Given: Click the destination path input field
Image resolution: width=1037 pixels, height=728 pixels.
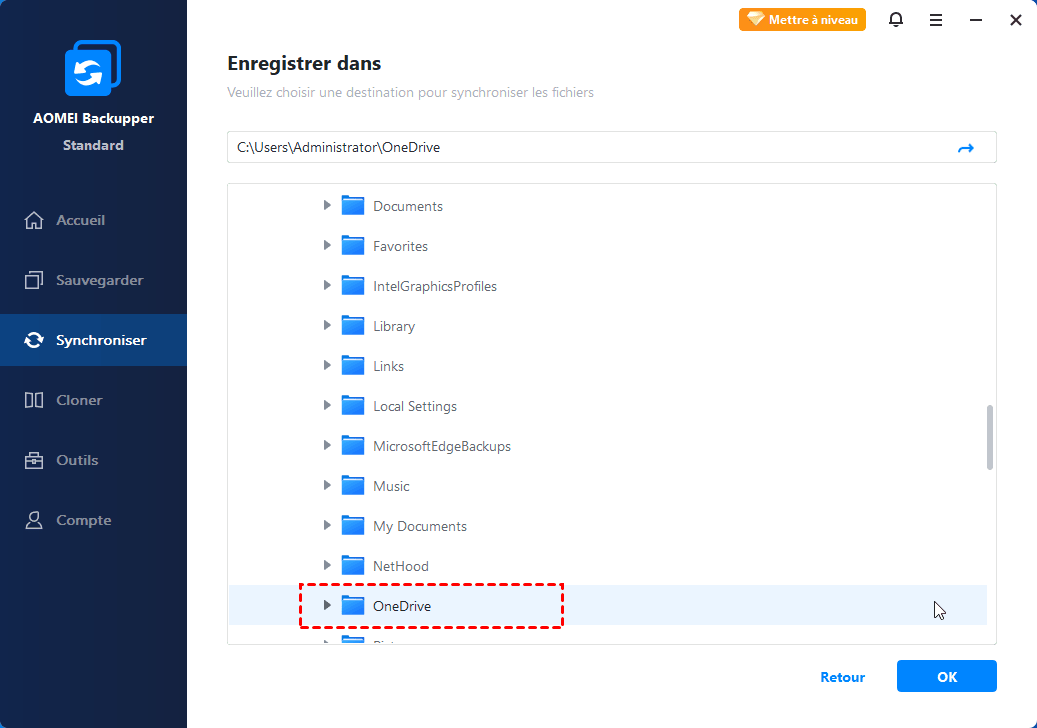Looking at the screenshot, I should (x=590, y=147).
